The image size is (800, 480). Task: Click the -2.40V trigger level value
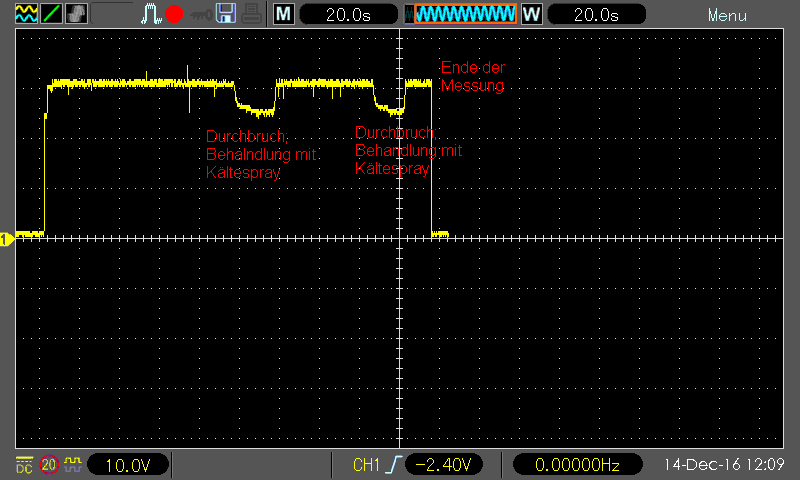443,465
